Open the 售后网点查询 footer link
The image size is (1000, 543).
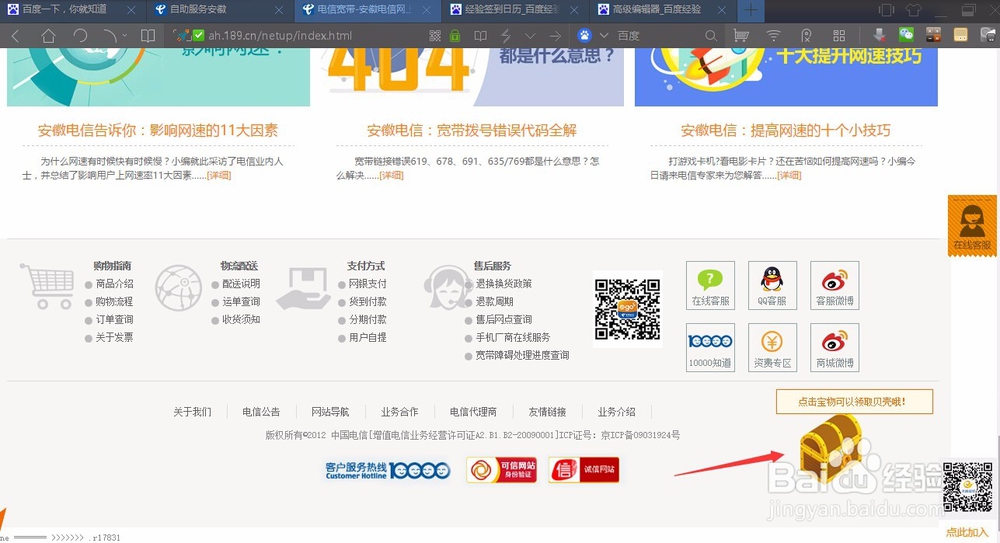pyautogui.click(x=504, y=320)
